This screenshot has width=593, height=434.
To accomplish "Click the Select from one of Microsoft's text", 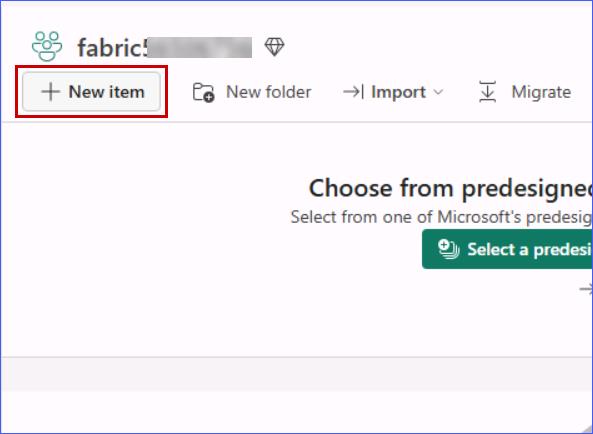I will point(442,217).
